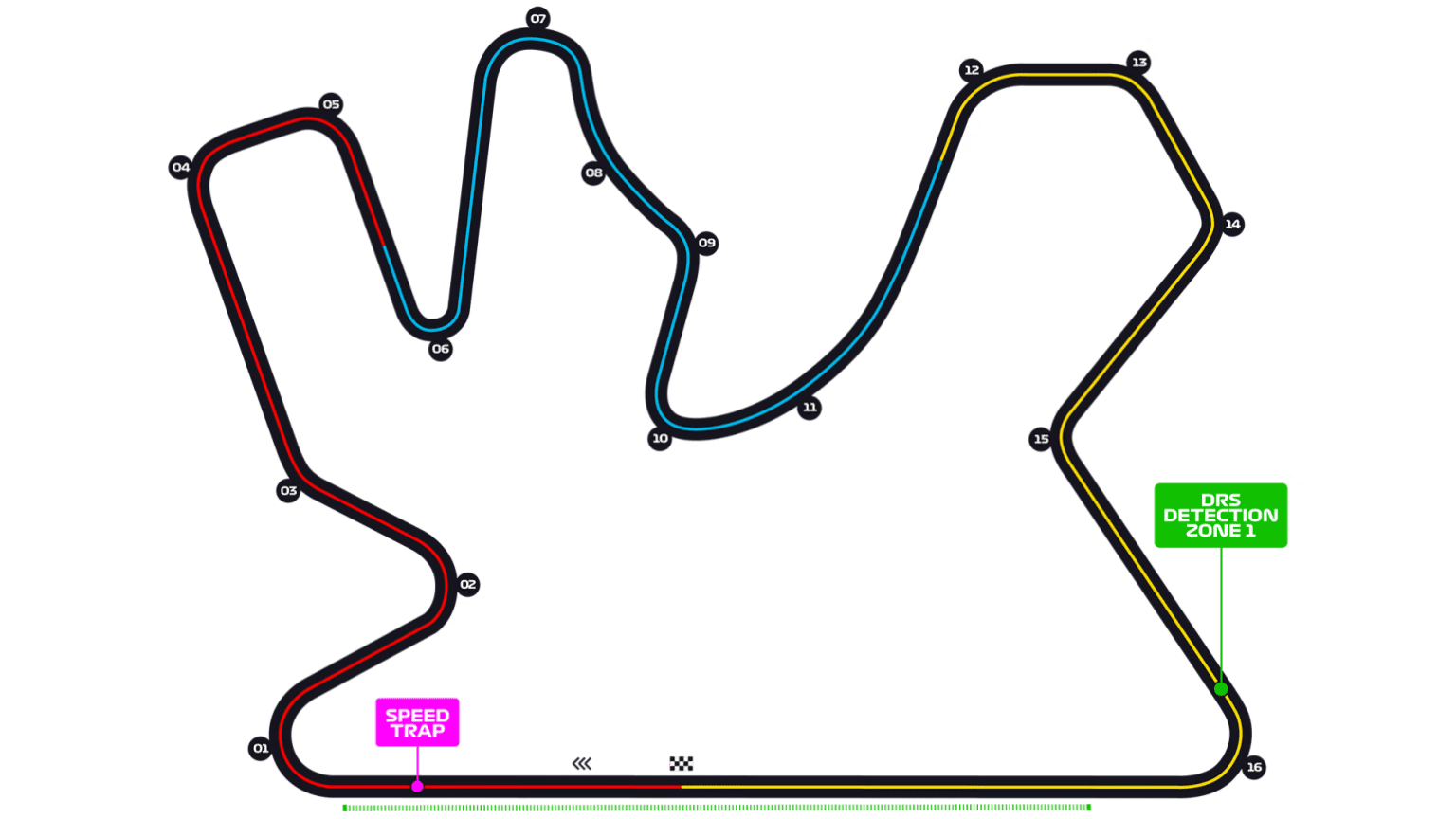Image resolution: width=1456 pixels, height=819 pixels.
Task: Click the turn 06 marker
Action: (x=440, y=350)
